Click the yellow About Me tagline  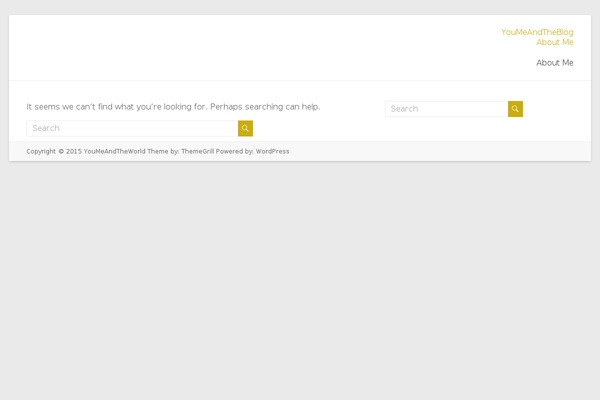click(554, 42)
